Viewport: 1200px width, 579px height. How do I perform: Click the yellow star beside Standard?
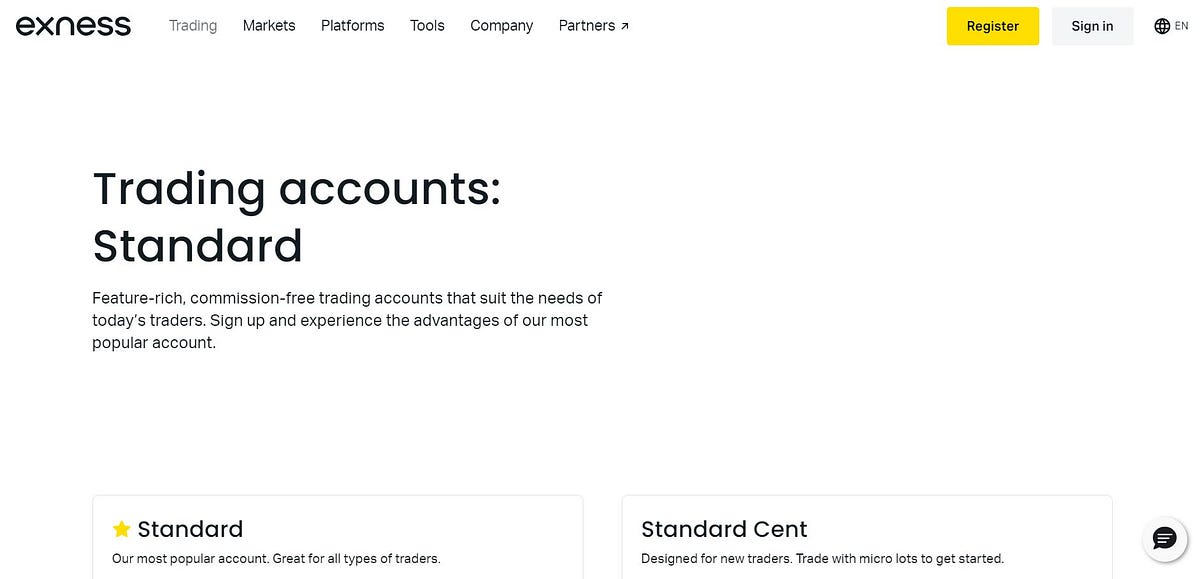121,528
